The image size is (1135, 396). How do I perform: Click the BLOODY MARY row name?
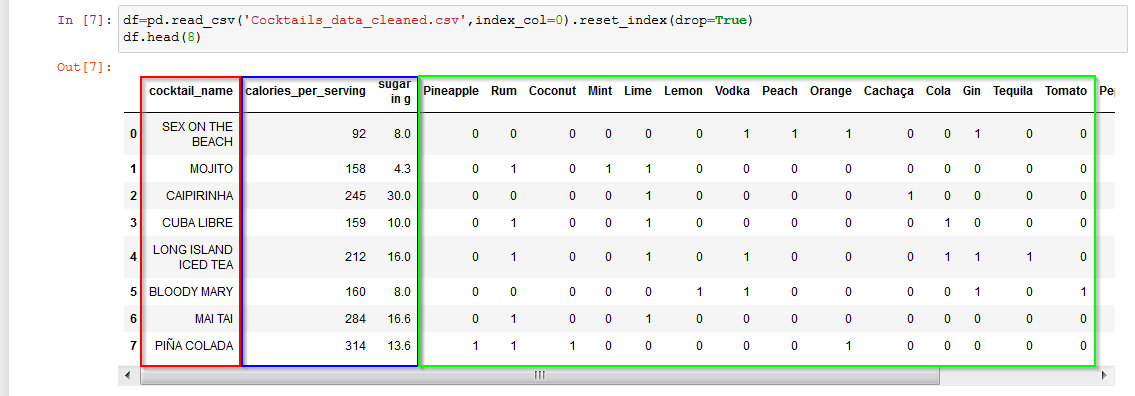(x=191, y=292)
